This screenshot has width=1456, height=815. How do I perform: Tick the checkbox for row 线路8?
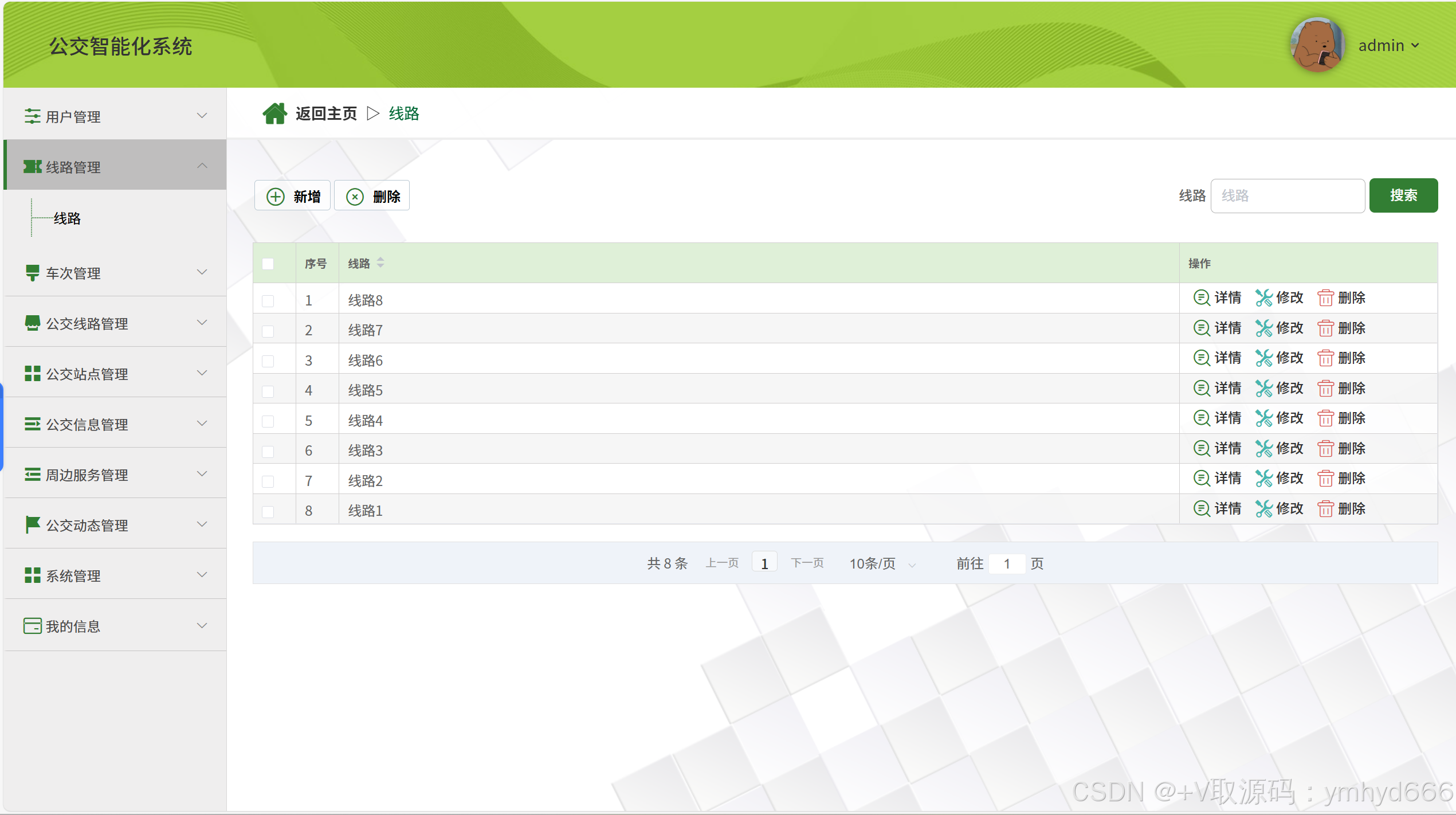[268, 300]
